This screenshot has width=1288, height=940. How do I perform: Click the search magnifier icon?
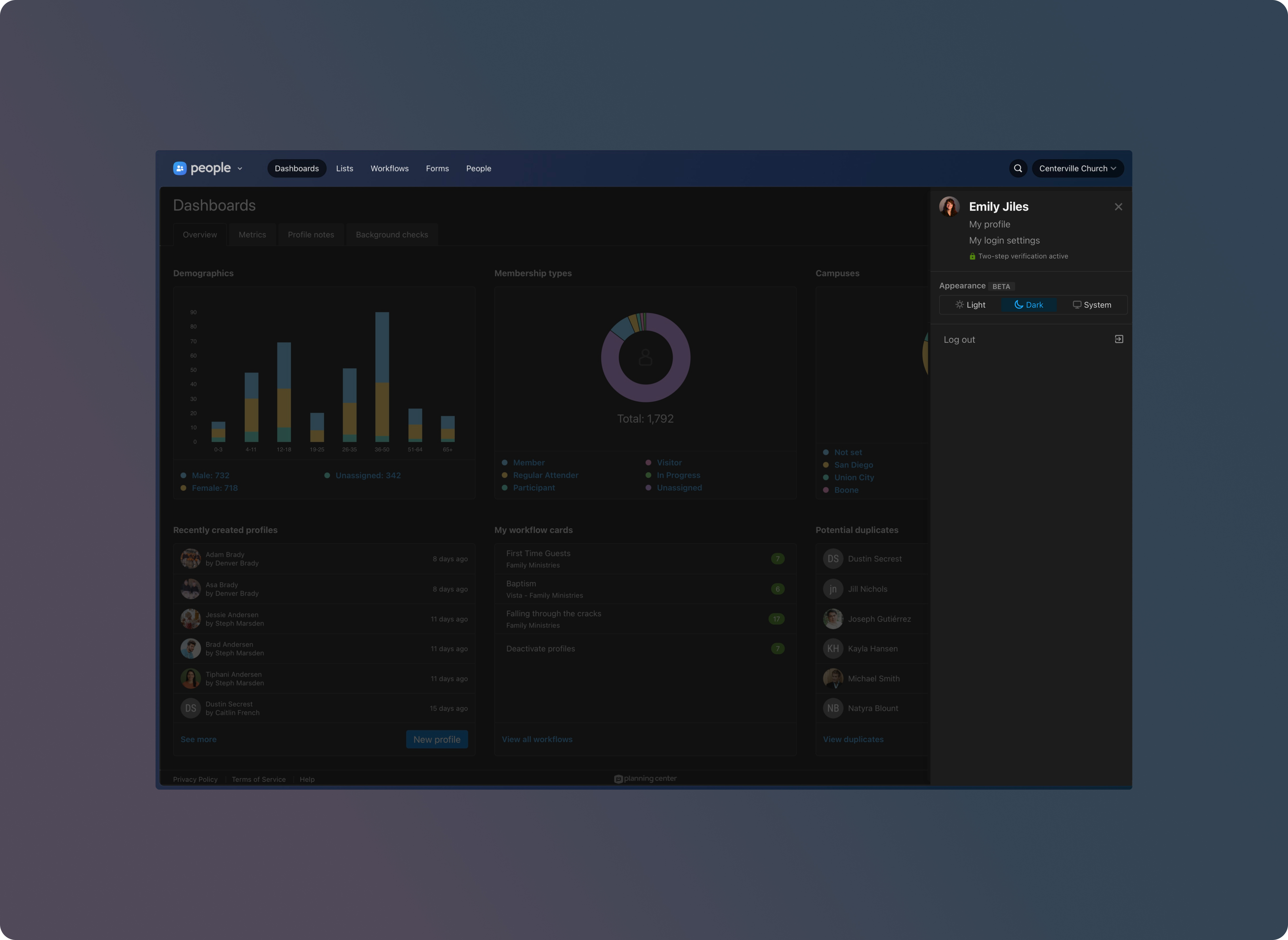click(1018, 168)
